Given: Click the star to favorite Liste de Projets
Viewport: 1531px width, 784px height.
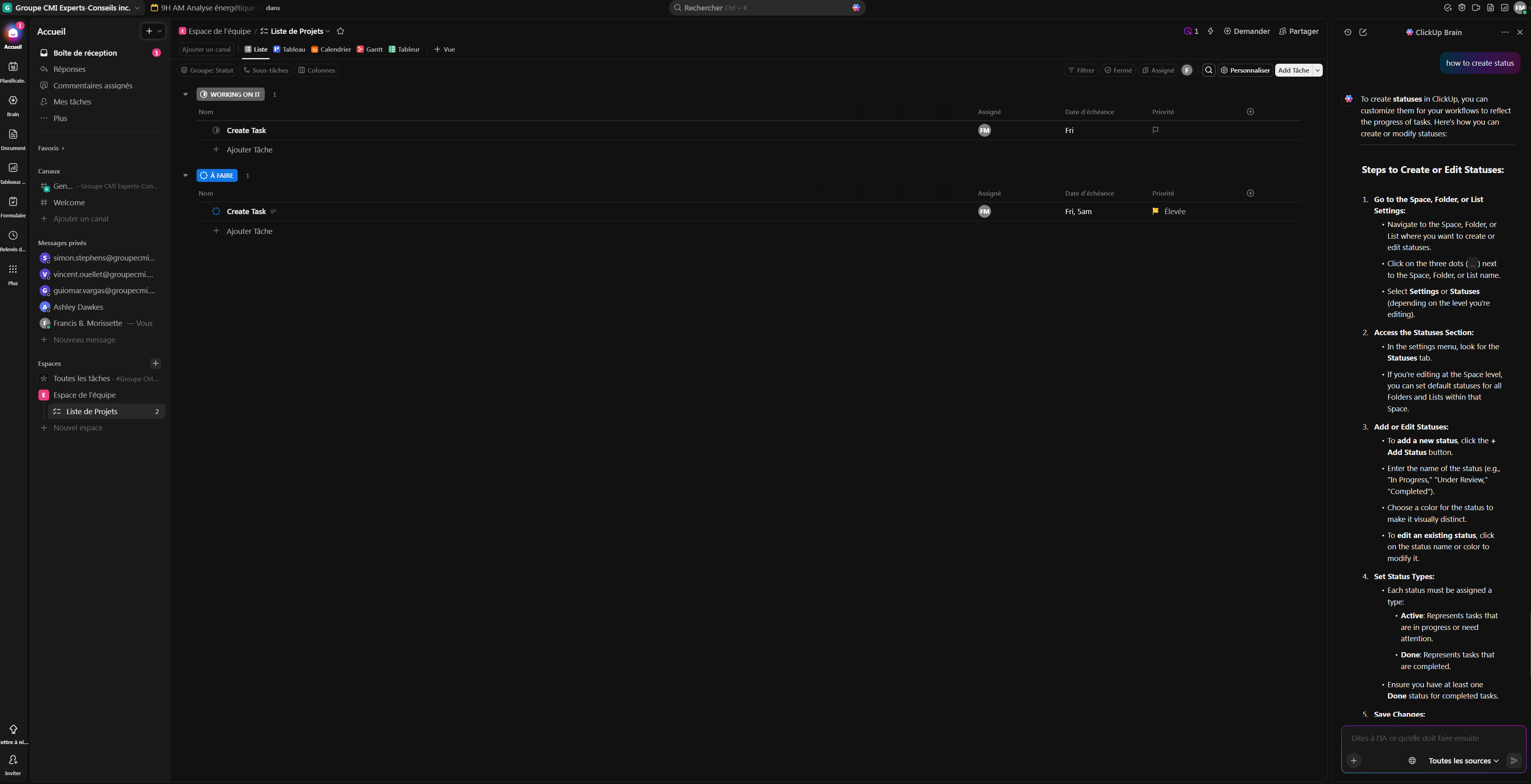Looking at the screenshot, I should [x=341, y=31].
